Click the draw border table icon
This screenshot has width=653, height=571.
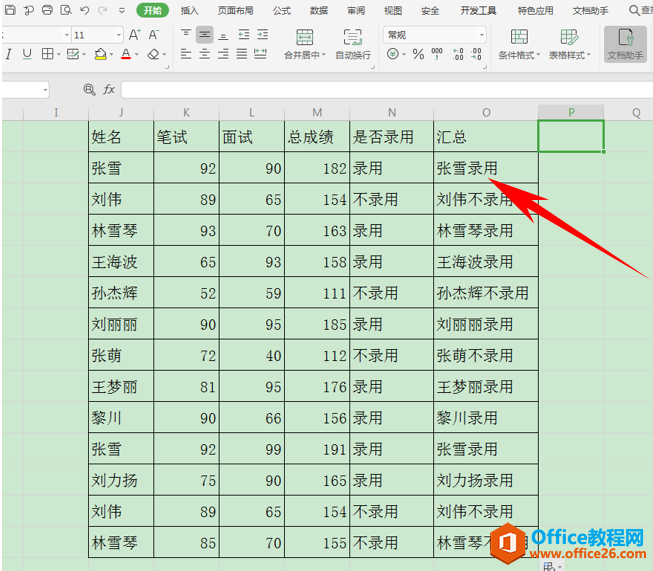[73, 54]
